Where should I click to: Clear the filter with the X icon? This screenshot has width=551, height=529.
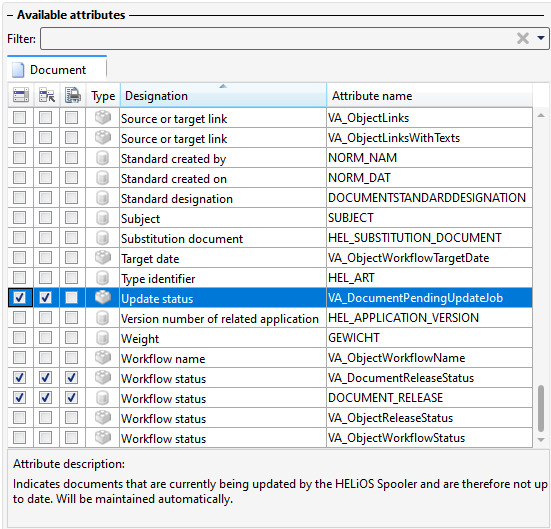coord(523,38)
